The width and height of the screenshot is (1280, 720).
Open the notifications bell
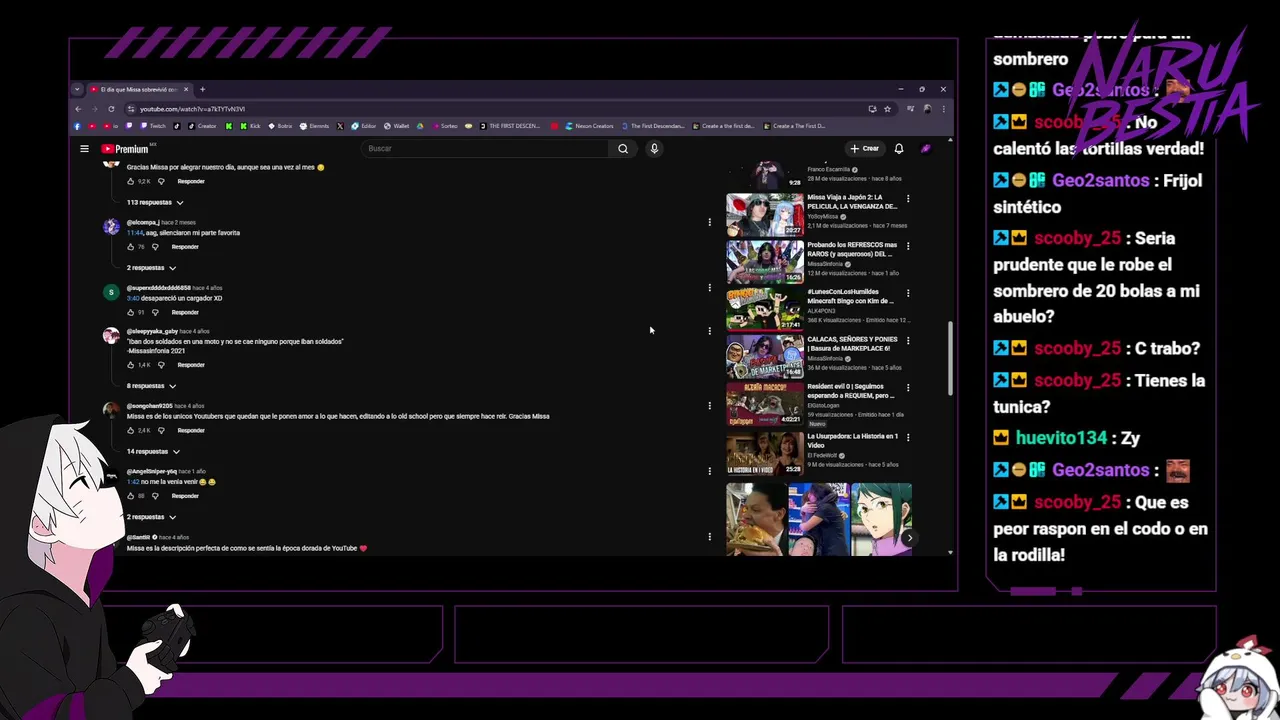tap(899, 149)
